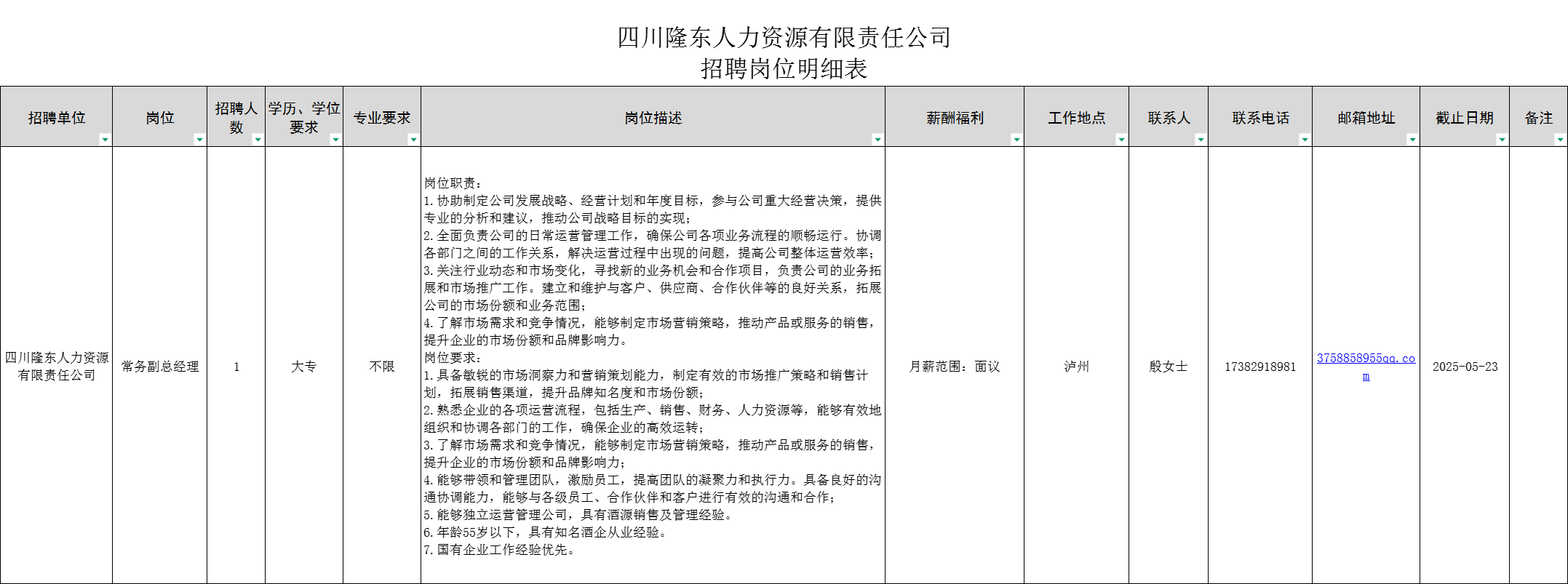Click the 泸州 work location cell

[x=1076, y=367]
